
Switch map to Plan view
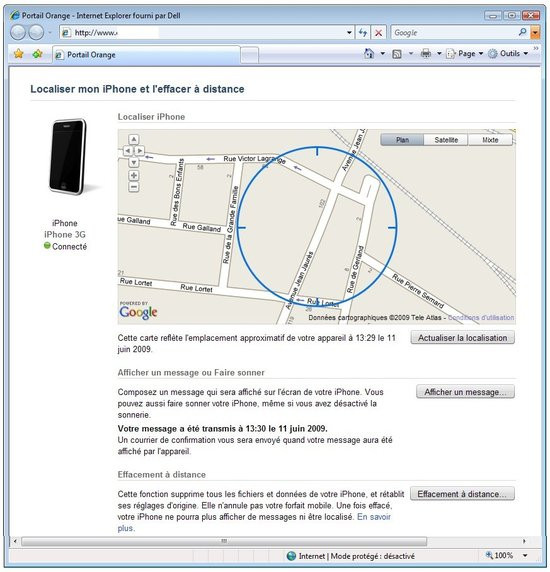click(402, 140)
